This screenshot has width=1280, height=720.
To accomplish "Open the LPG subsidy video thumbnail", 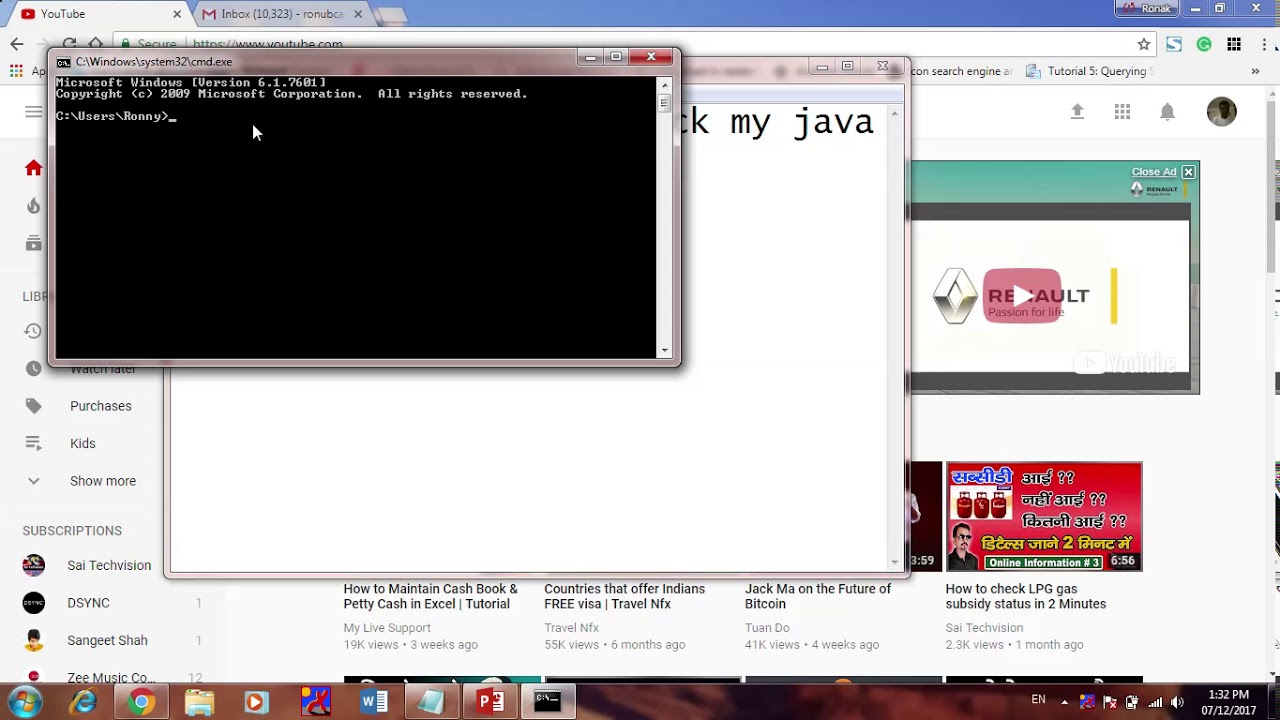I will pyautogui.click(x=1044, y=517).
